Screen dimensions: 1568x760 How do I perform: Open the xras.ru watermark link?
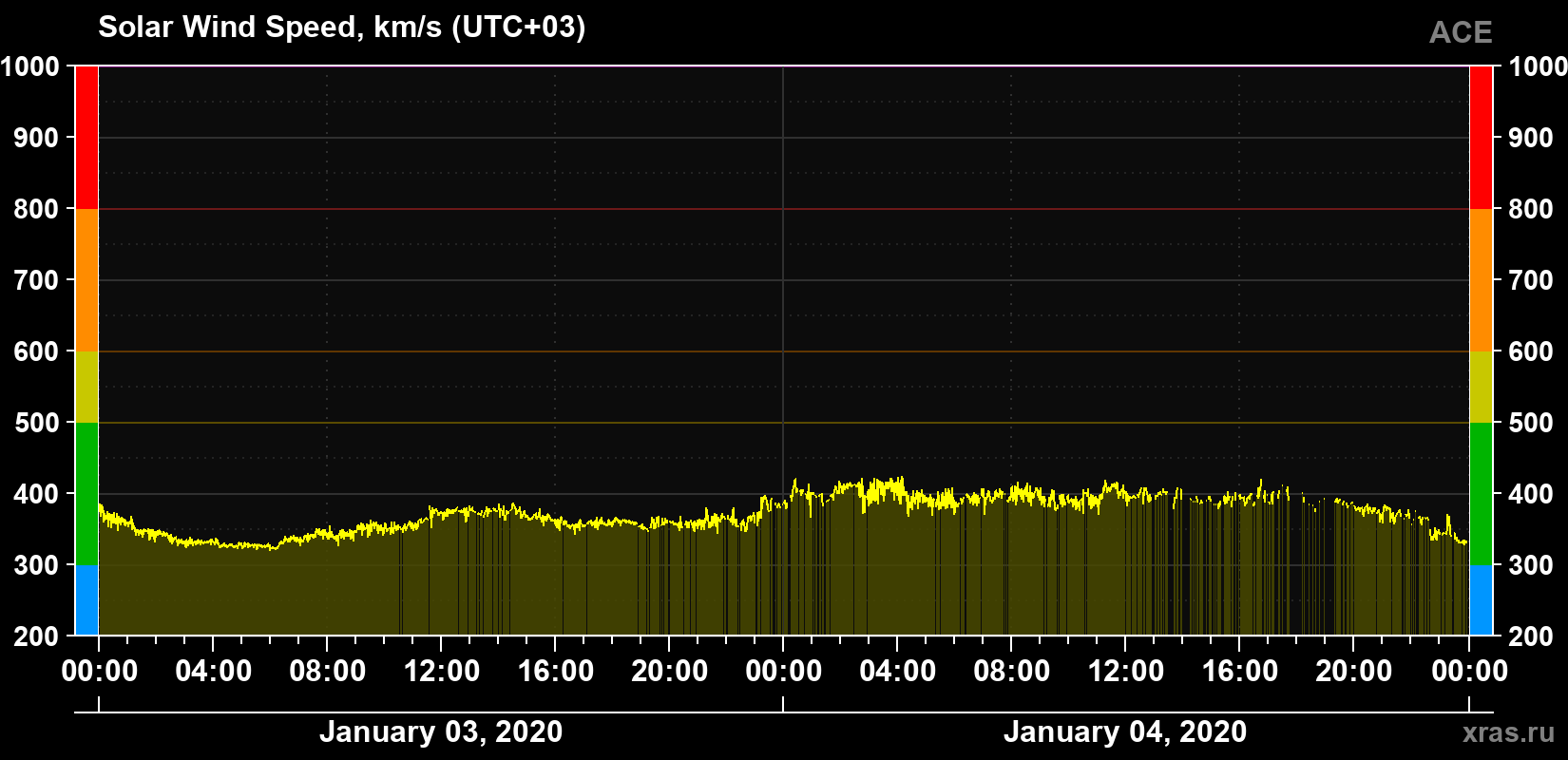pyautogui.click(x=1509, y=732)
